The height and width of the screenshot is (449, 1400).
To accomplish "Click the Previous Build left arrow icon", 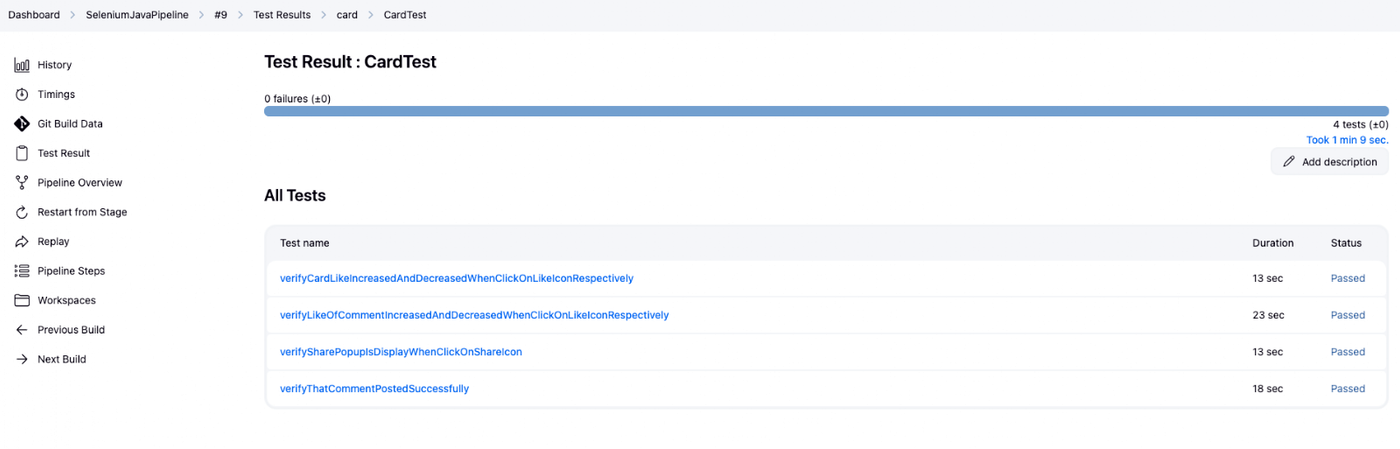I will [22, 330].
